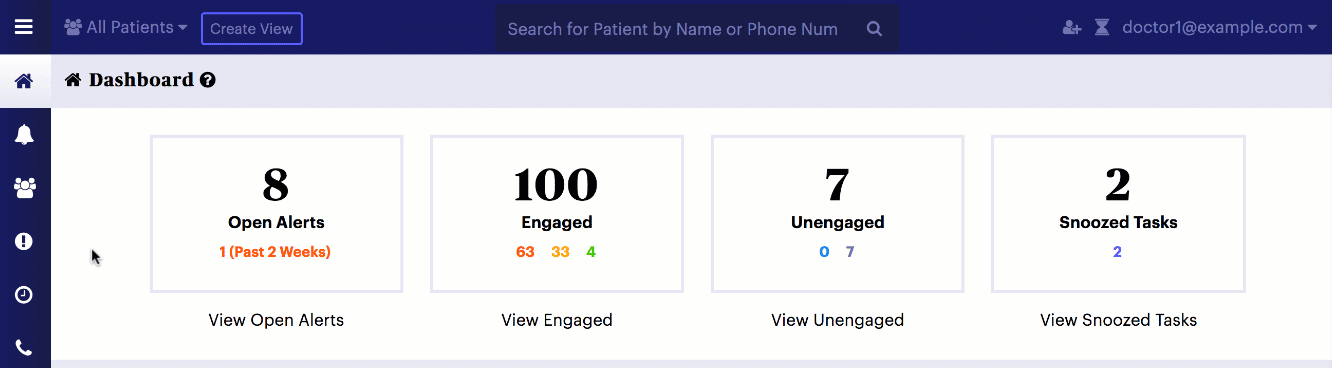1332x368 pixels.
Task: Select the 8 Open Alerts card
Action: [276, 214]
